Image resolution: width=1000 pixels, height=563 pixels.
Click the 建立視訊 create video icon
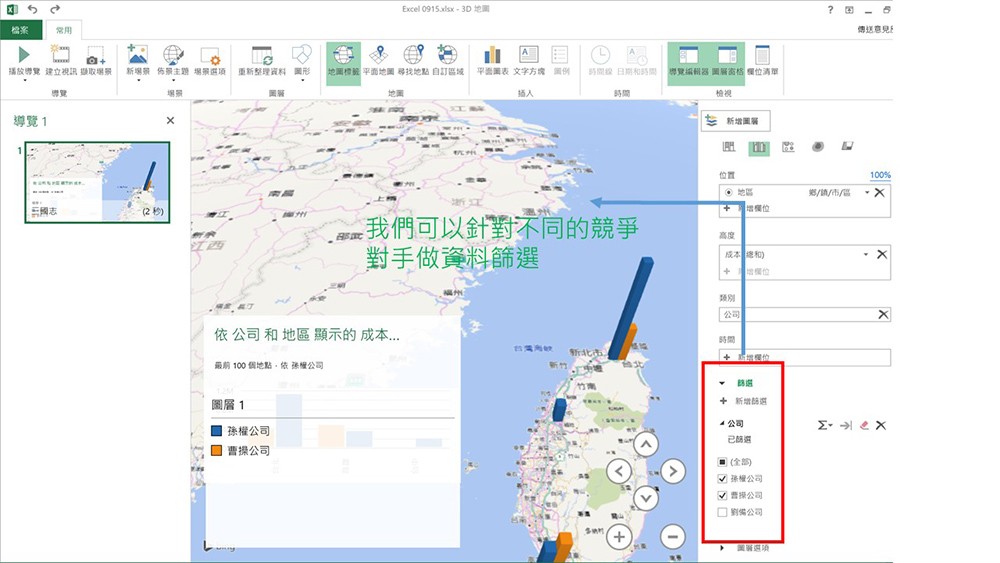61,62
